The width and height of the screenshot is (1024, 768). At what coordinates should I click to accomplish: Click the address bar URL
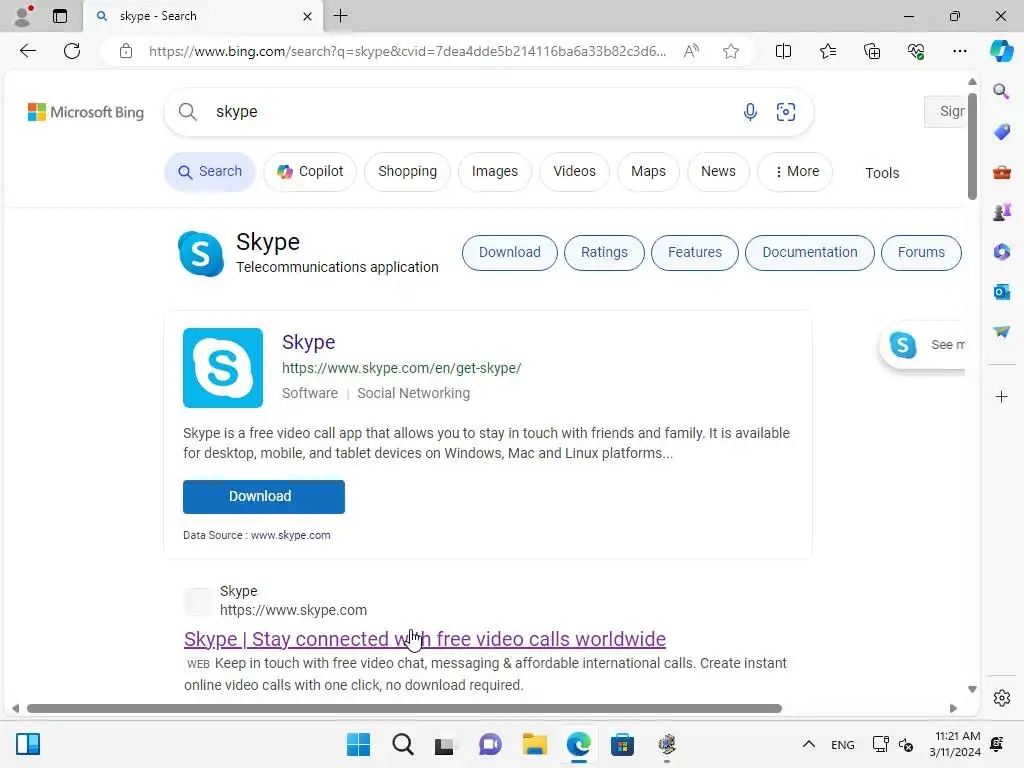[x=407, y=51]
